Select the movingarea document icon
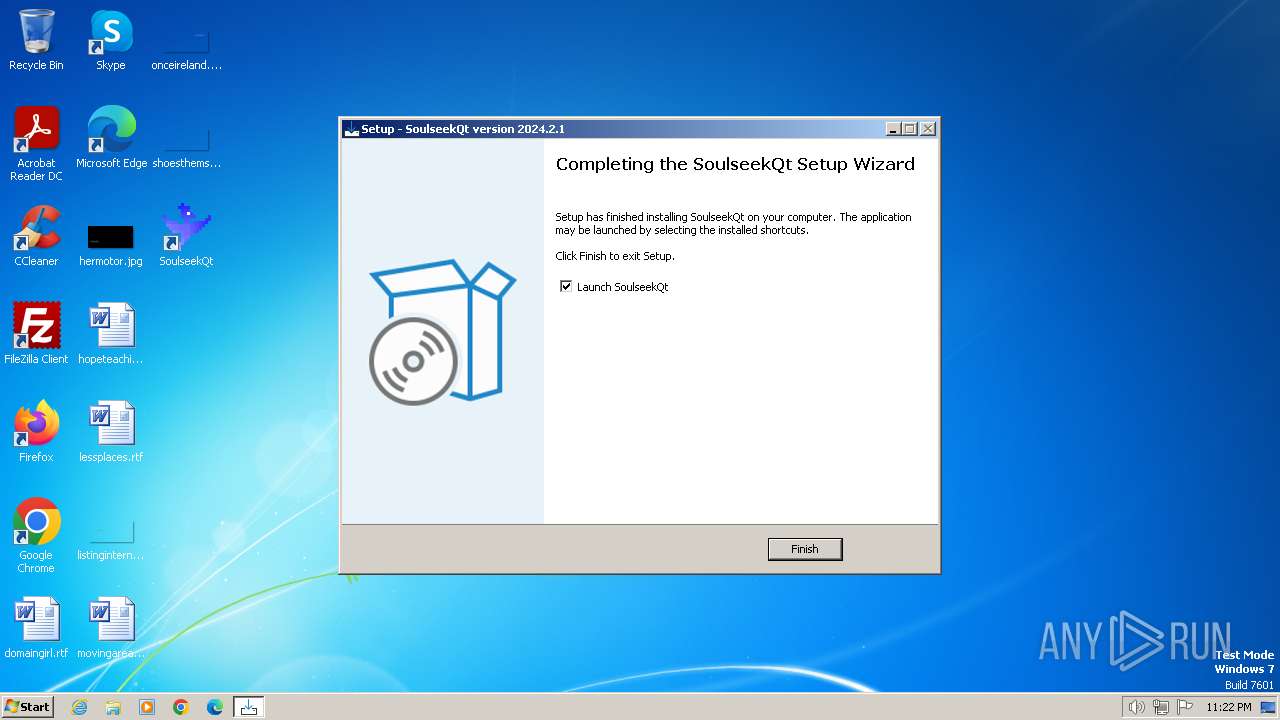 point(111,629)
